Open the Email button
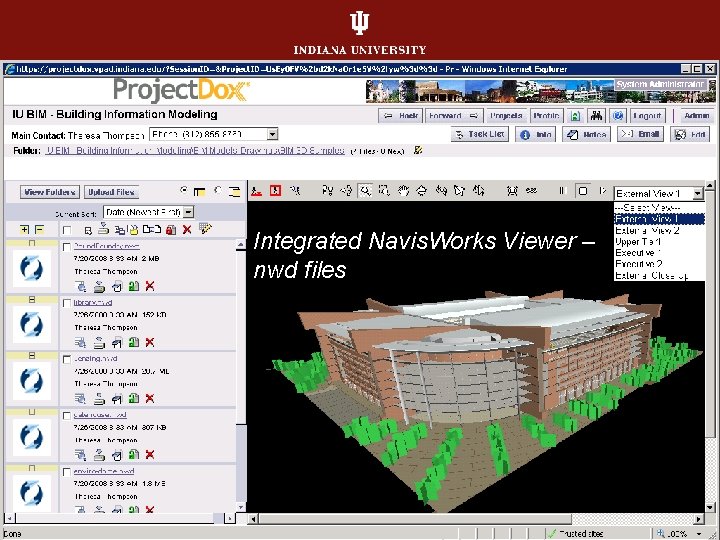 point(640,135)
